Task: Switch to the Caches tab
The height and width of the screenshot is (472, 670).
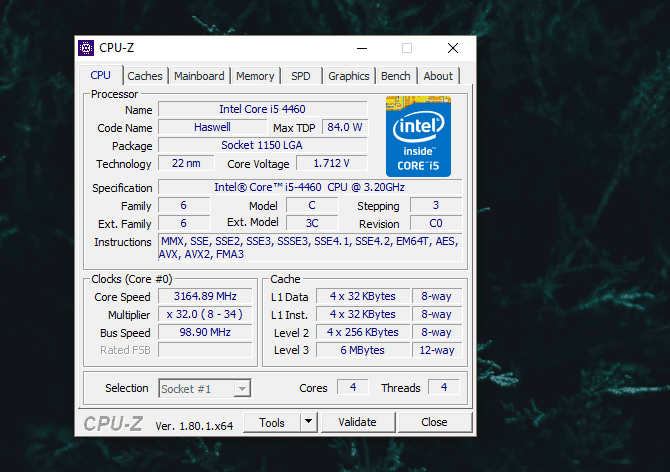Action: tap(145, 76)
